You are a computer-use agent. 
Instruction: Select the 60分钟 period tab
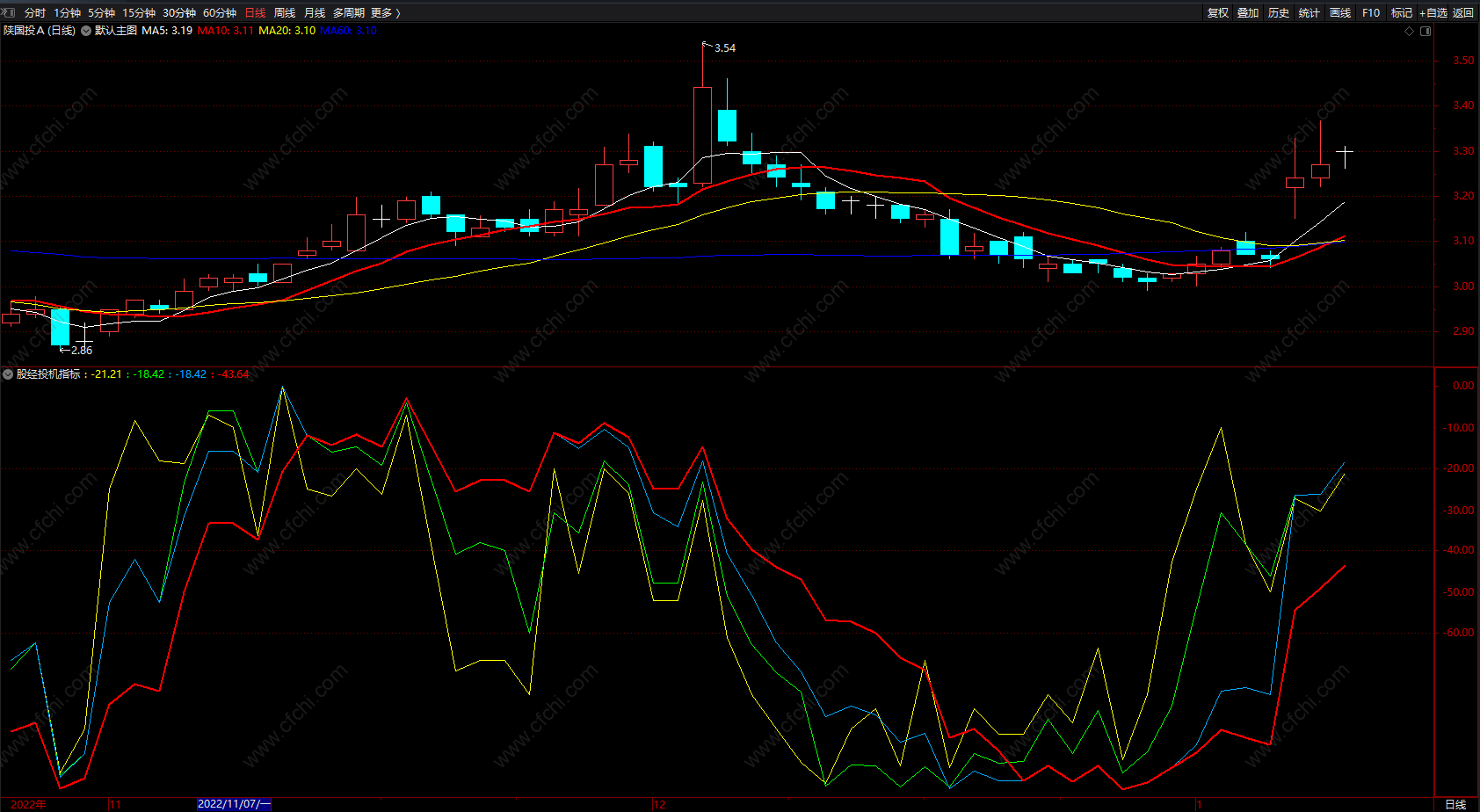[x=220, y=13]
